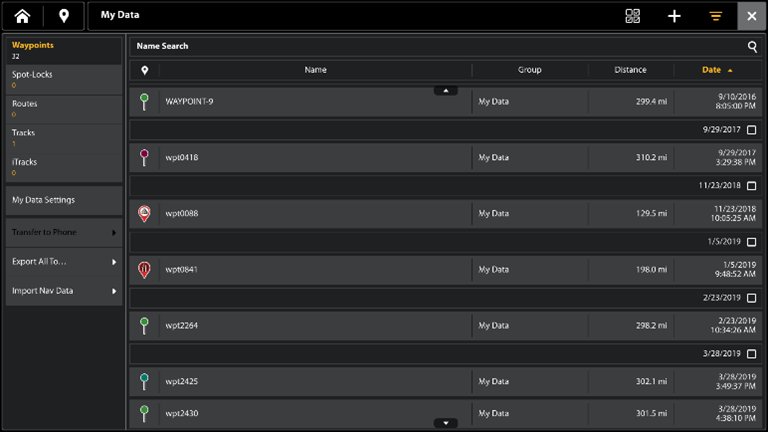Select the wpt0841 red balloon icon
768x432 pixels.
(x=144, y=269)
